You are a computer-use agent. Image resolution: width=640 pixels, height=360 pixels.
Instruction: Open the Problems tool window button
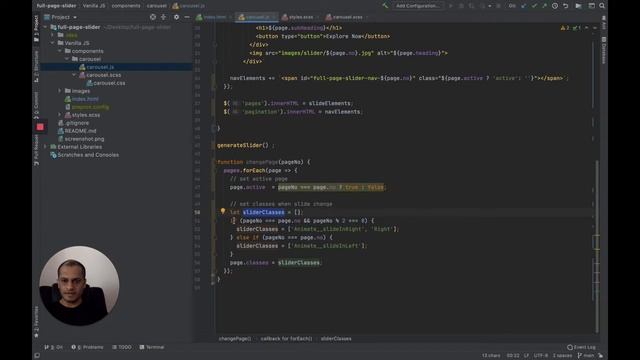pyautogui.click(x=87, y=347)
